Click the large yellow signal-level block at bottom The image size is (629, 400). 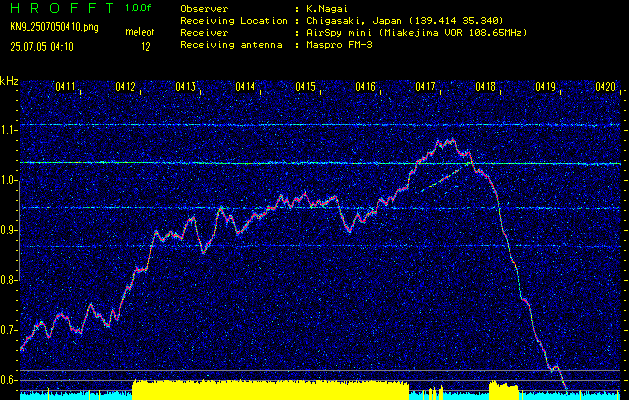point(270,390)
